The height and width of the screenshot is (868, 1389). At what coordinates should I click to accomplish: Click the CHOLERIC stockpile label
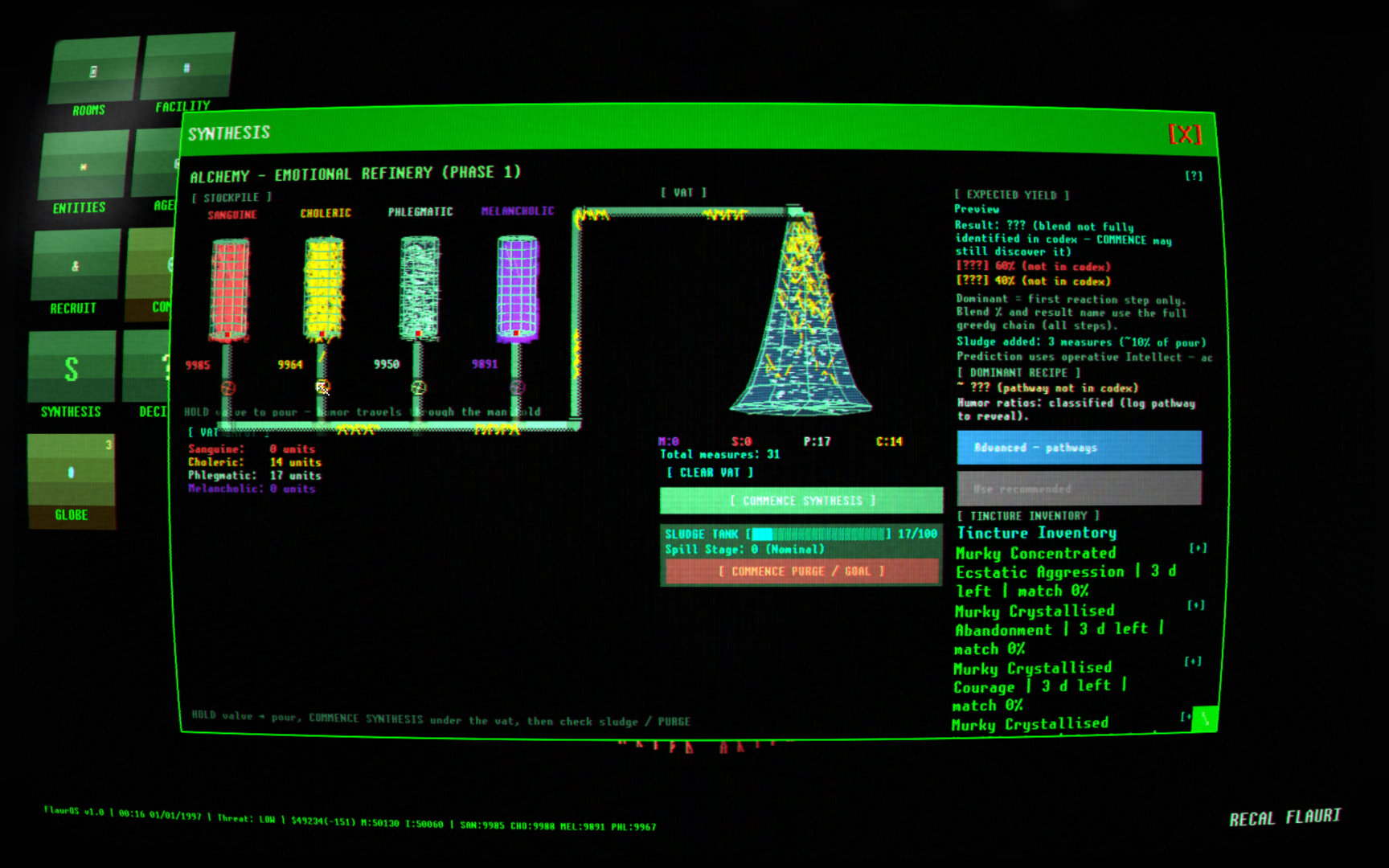click(x=326, y=213)
